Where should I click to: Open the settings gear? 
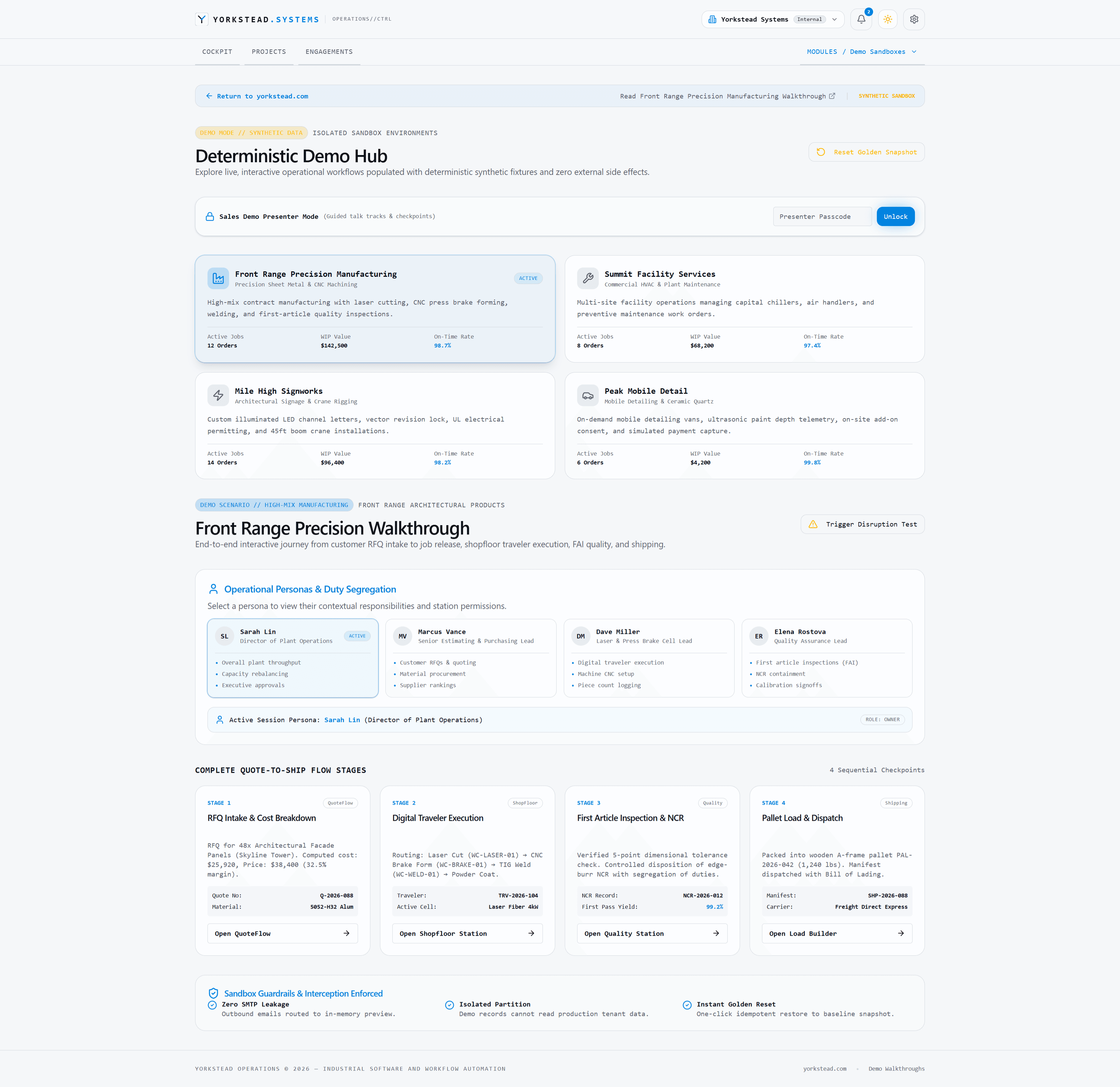(914, 20)
